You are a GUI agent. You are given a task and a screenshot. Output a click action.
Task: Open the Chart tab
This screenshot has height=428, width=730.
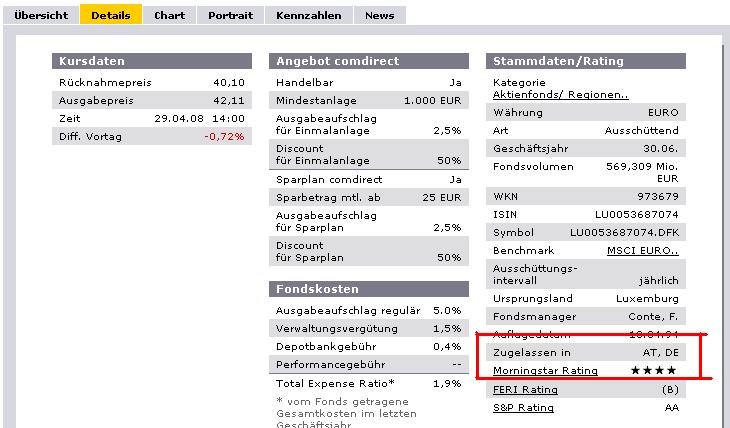[170, 15]
